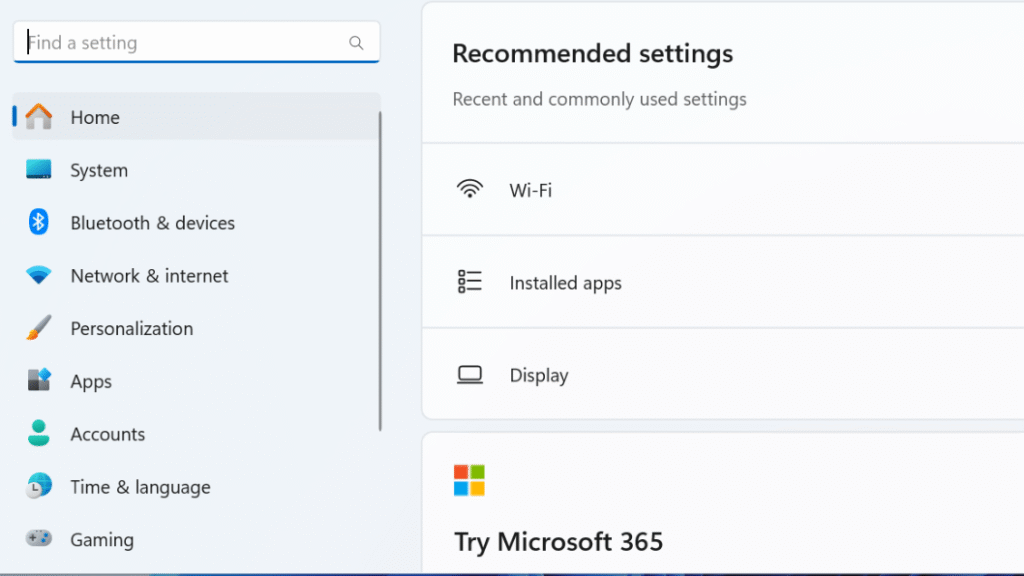1024x576 pixels.
Task: Click the Gaming controller icon
Action: [x=39, y=538]
